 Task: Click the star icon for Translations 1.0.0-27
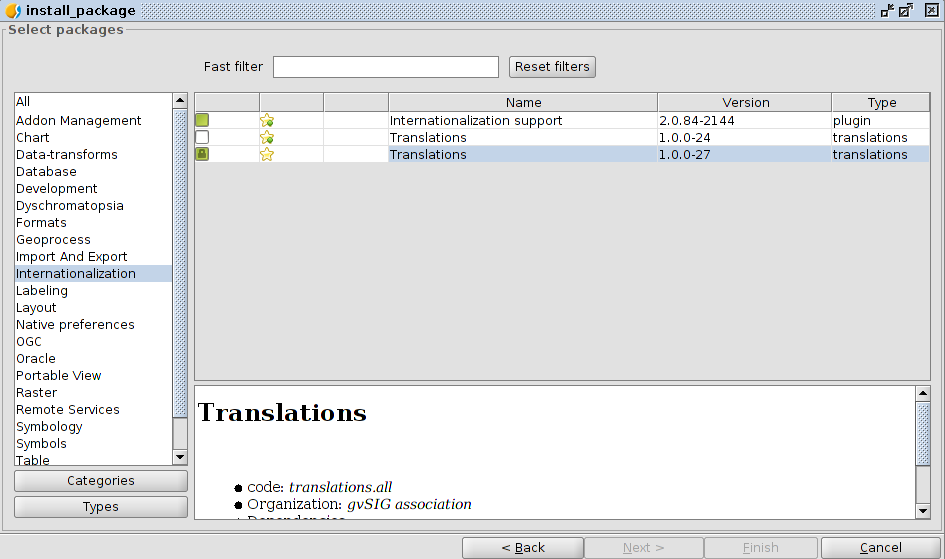click(267, 155)
